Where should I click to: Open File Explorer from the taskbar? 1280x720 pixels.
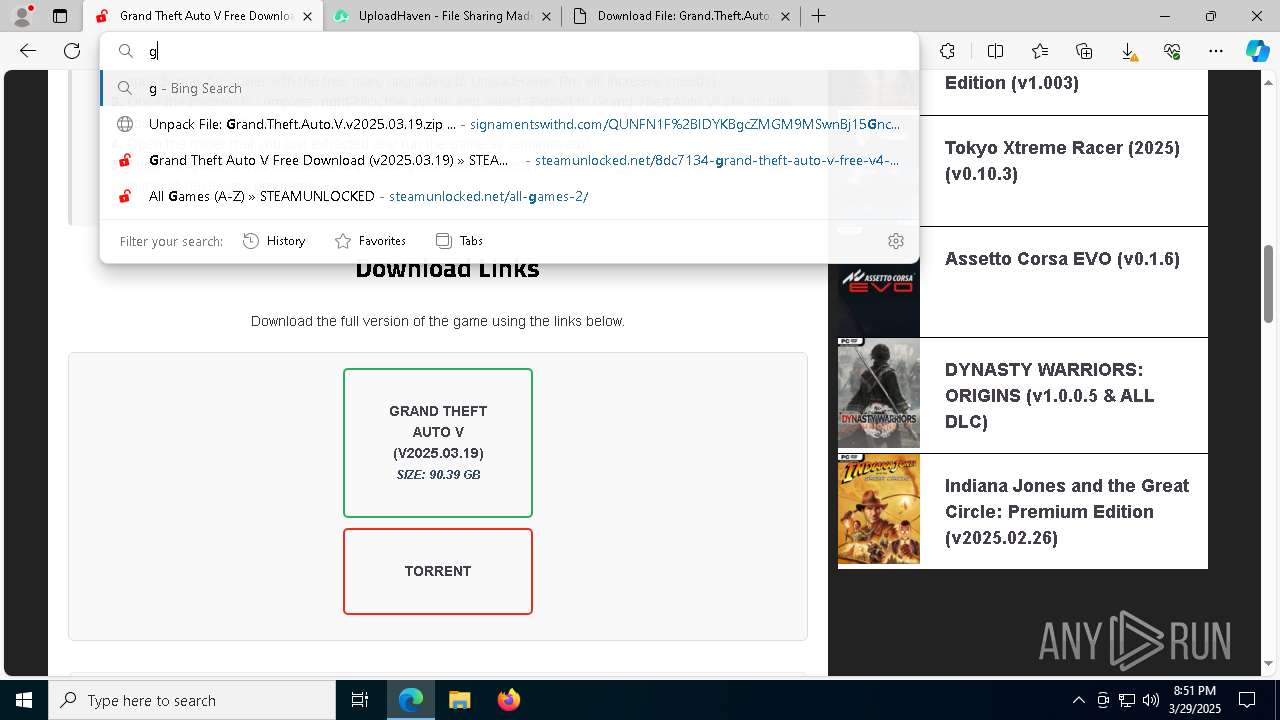click(x=459, y=700)
